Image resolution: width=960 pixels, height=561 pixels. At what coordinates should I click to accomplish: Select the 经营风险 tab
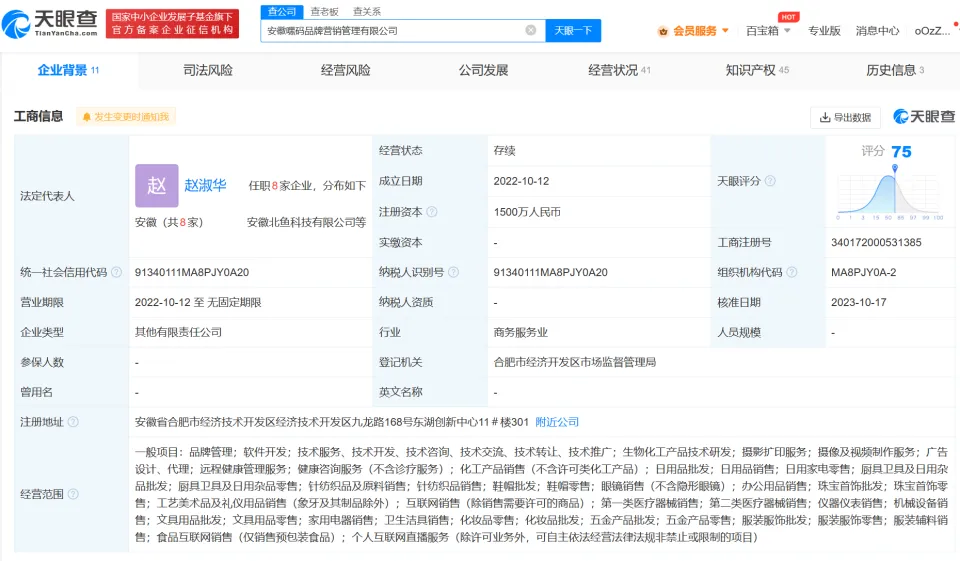[345, 70]
